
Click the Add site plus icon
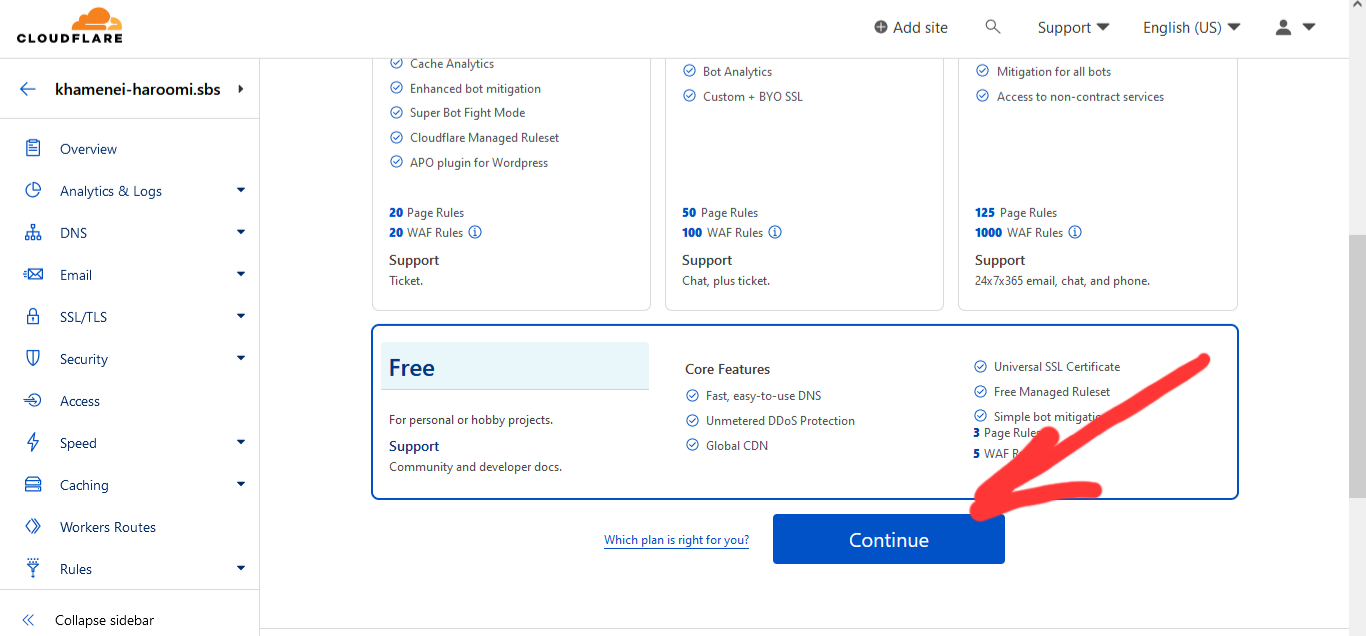(x=880, y=27)
